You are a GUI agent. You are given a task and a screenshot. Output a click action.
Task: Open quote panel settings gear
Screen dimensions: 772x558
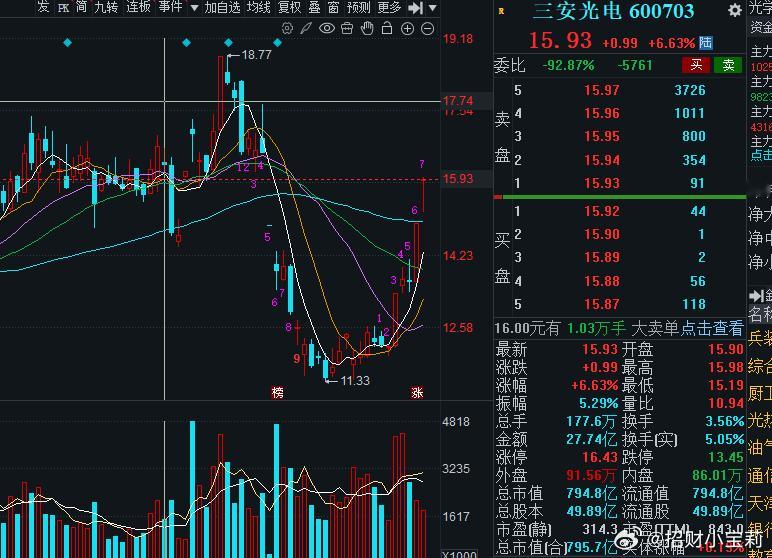[x=735, y=10]
